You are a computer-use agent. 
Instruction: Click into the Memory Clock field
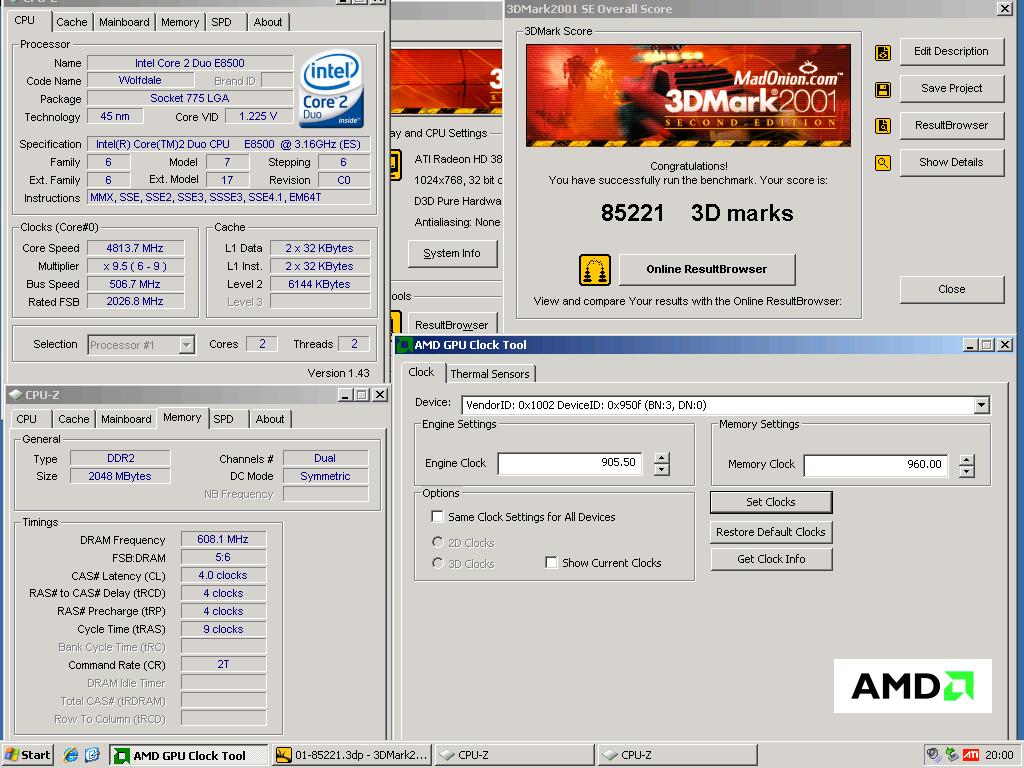tap(875, 465)
